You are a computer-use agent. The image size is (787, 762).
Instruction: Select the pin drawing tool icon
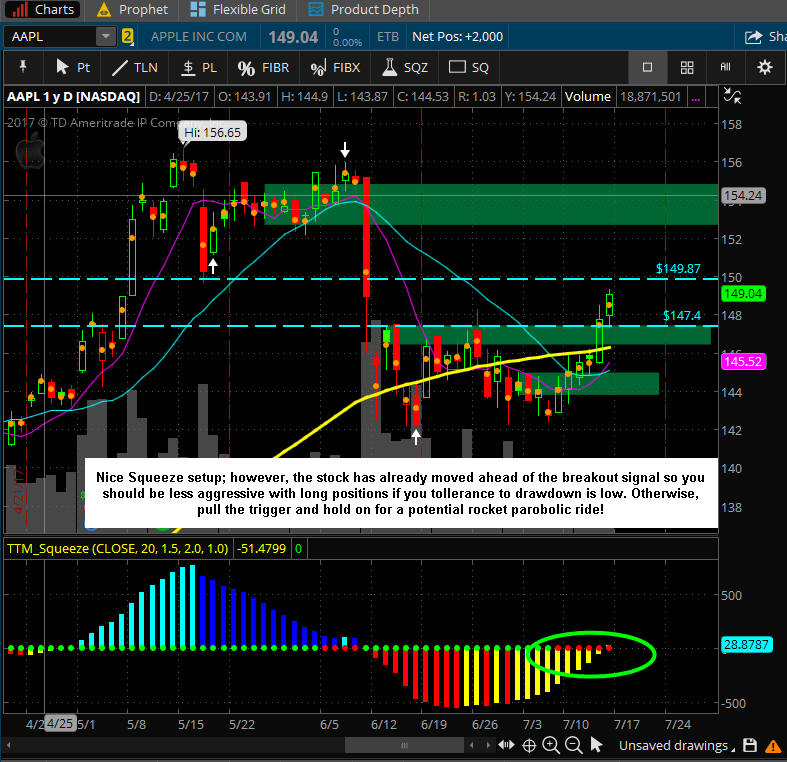23,67
